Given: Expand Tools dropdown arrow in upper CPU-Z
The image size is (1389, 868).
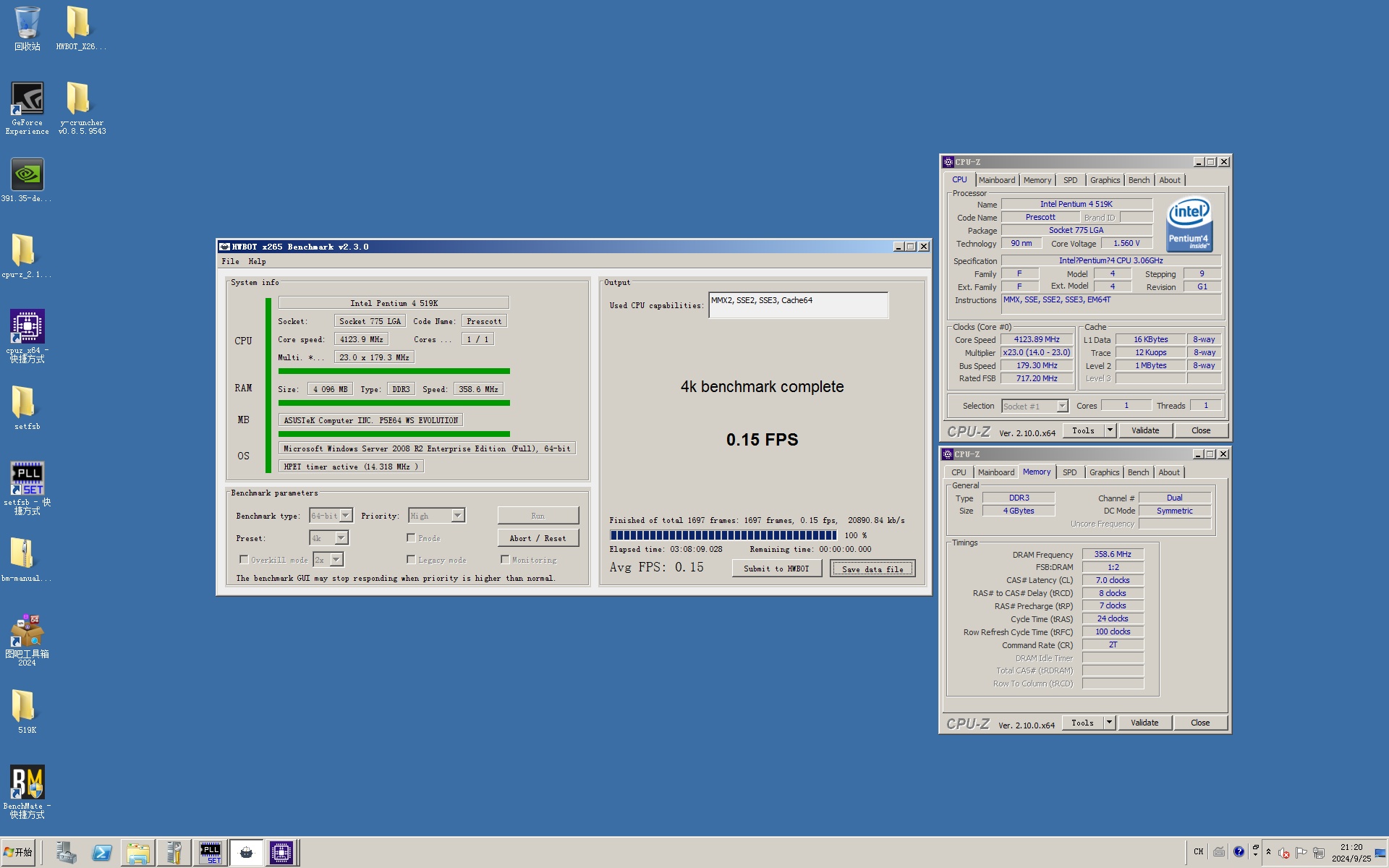Looking at the screenshot, I should (1110, 430).
